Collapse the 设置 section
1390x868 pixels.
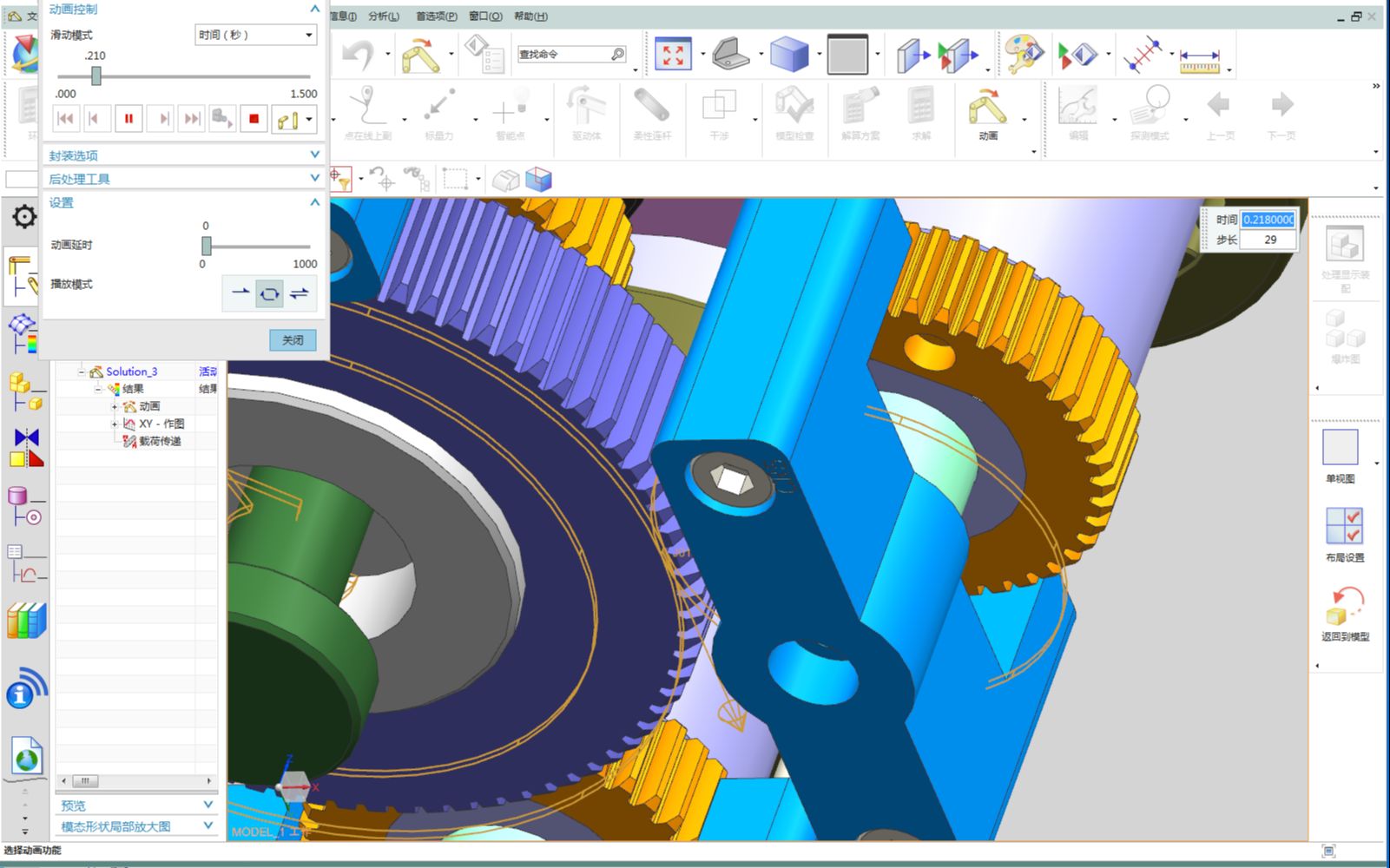315,202
